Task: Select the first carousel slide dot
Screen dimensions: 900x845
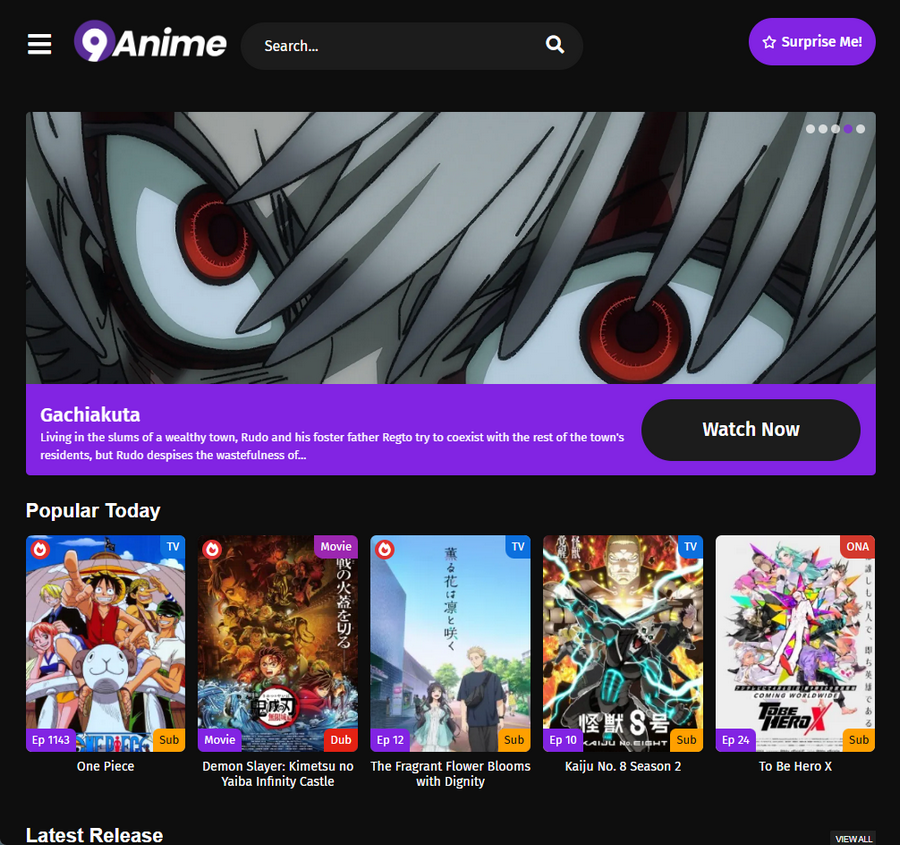Action: coord(811,129)
